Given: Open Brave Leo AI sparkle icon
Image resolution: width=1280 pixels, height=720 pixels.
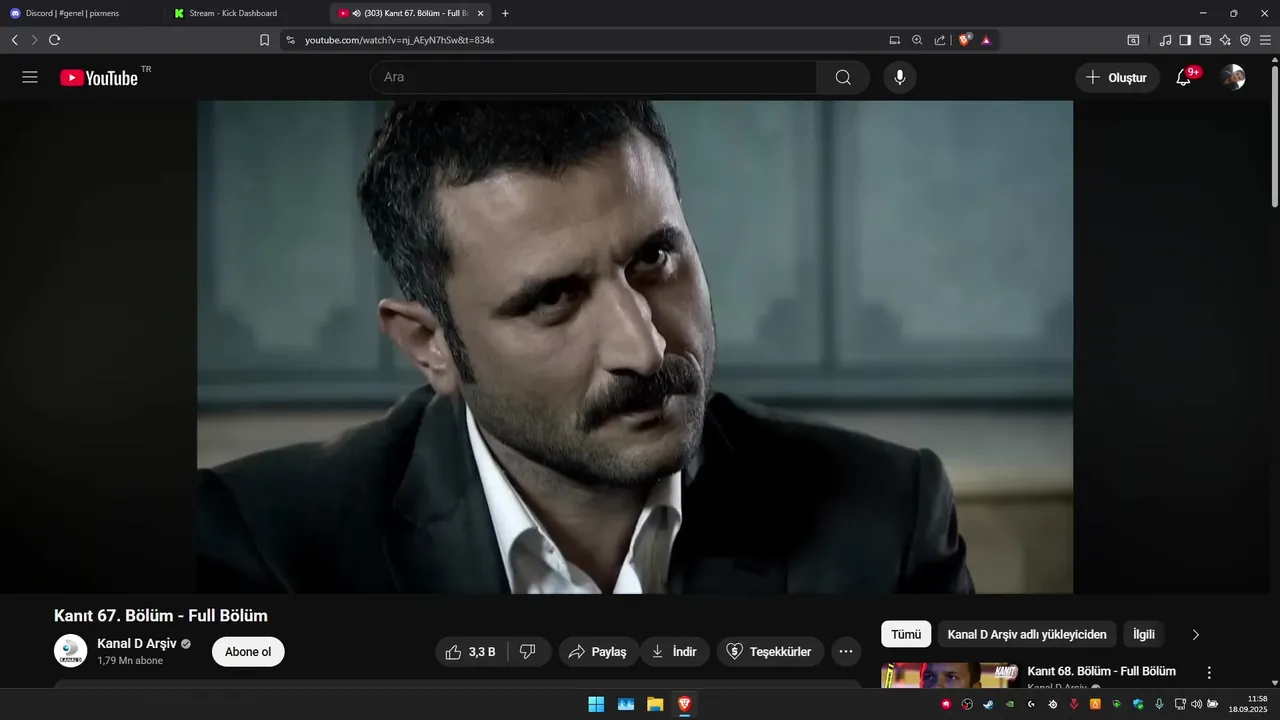Looking at the screenshot, I should [1225, 40].
